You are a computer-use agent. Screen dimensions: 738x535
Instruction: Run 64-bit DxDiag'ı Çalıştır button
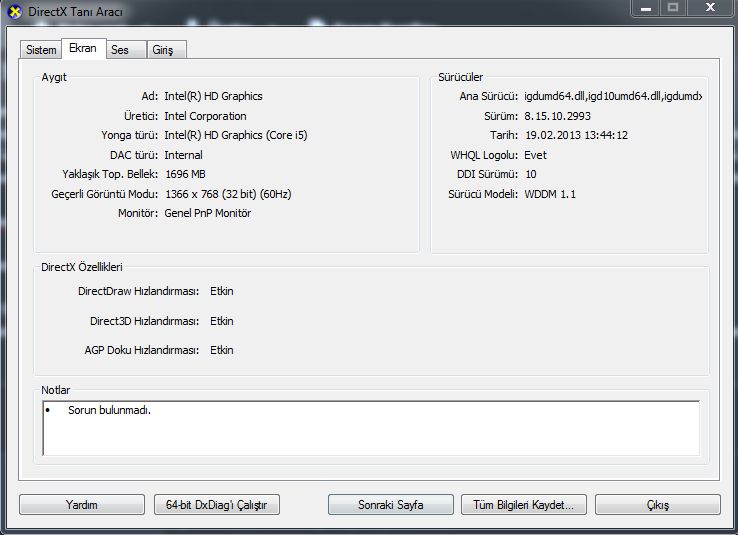(x=217, y=505)
